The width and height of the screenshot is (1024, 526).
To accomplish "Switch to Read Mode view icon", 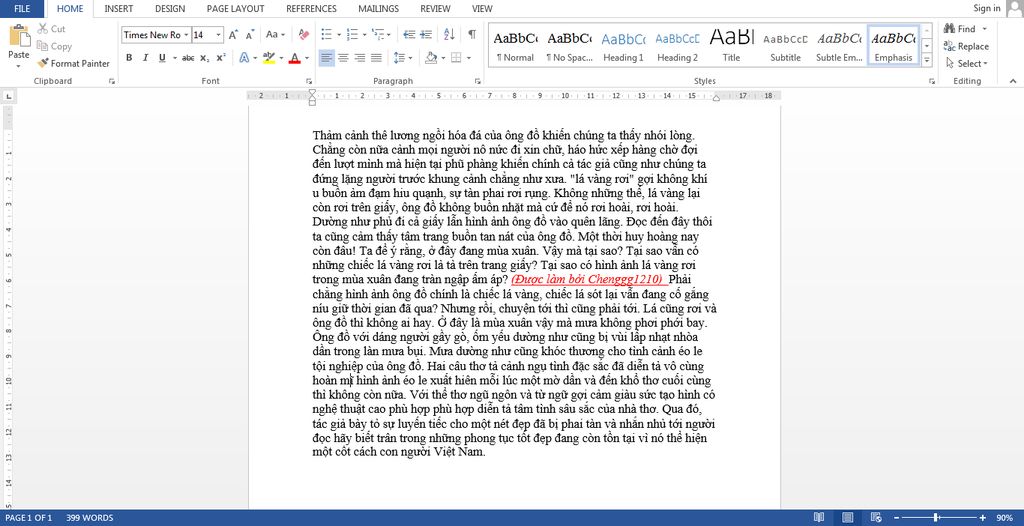I will tap(819, 518).
